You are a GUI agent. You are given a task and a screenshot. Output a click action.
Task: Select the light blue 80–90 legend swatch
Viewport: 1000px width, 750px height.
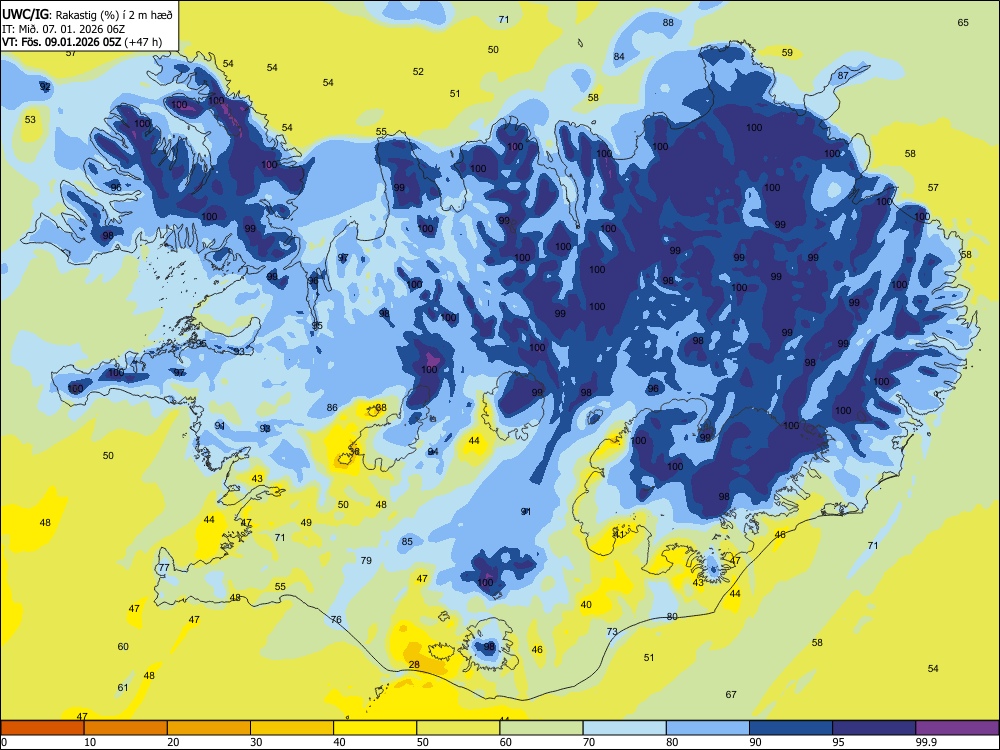pos(707,728)
